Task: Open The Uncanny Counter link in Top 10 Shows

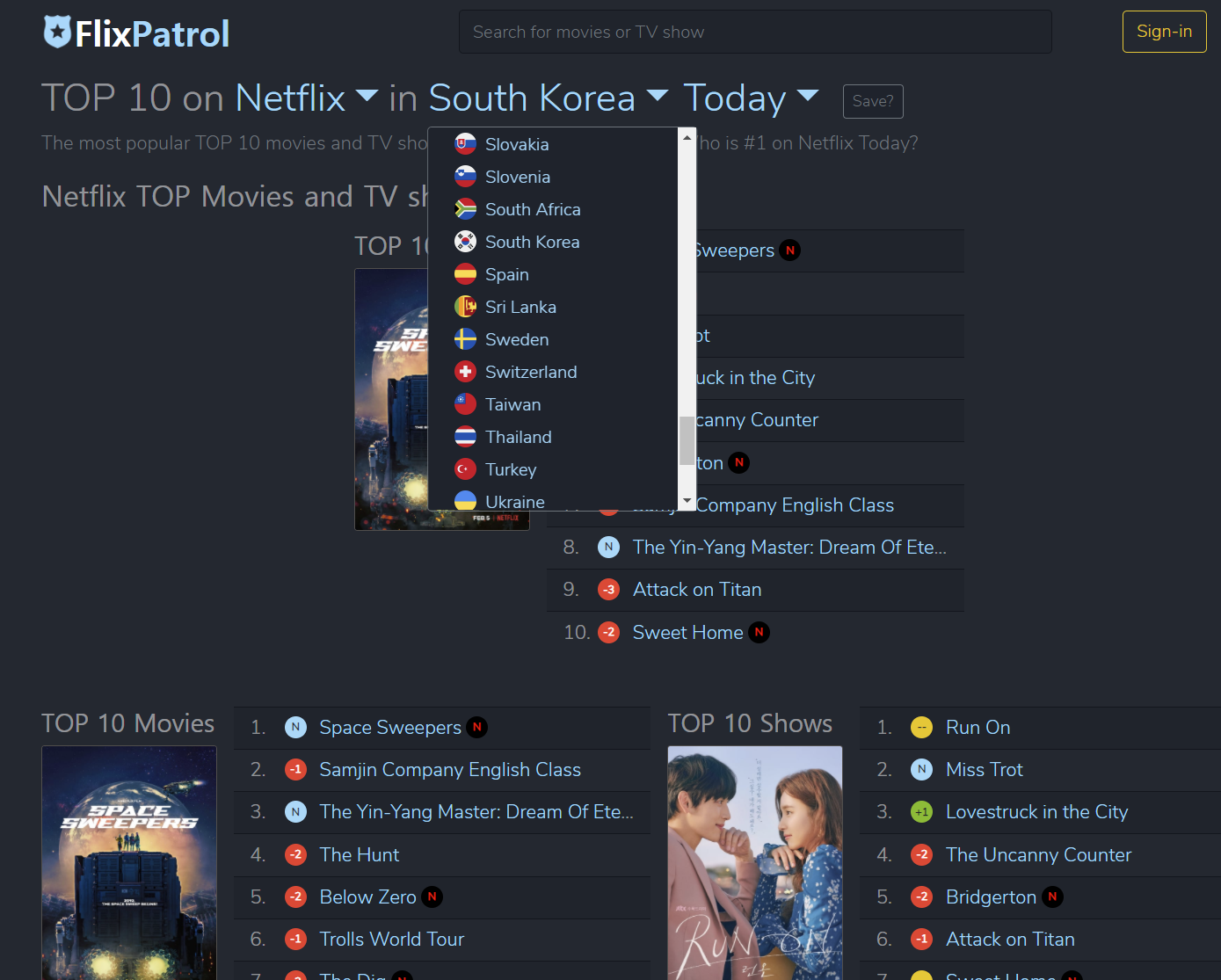Action: coord(1038,854)
